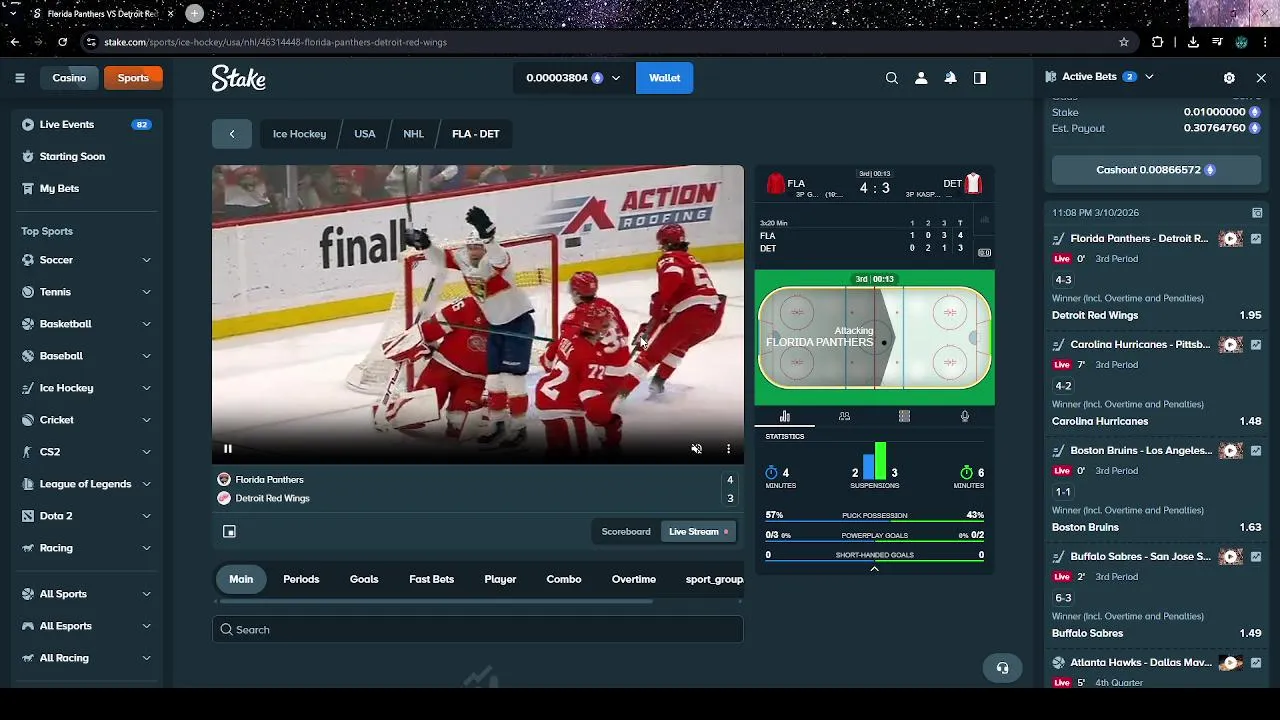
Task: Open the Stake logo home link
Action: (238, 78)
